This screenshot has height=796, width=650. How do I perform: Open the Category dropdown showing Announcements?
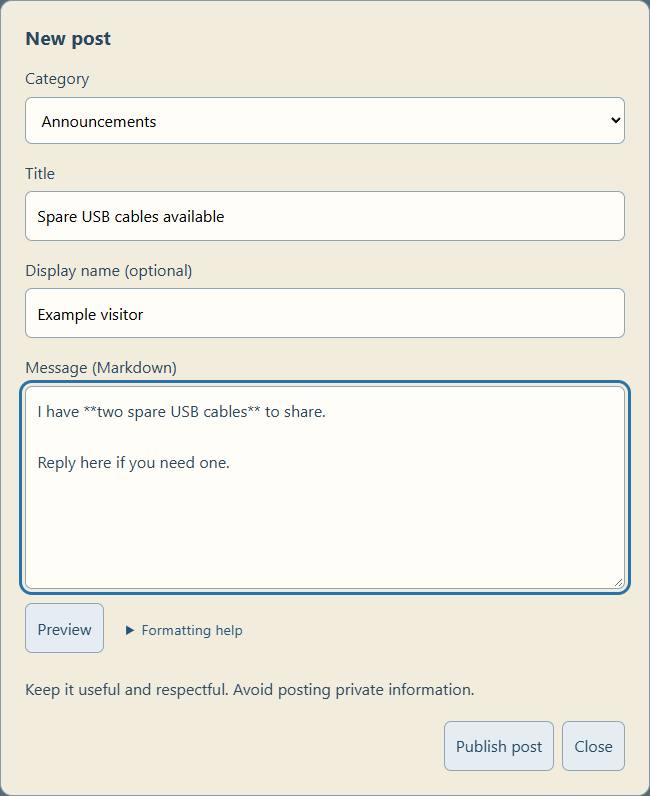coord(325,120)
